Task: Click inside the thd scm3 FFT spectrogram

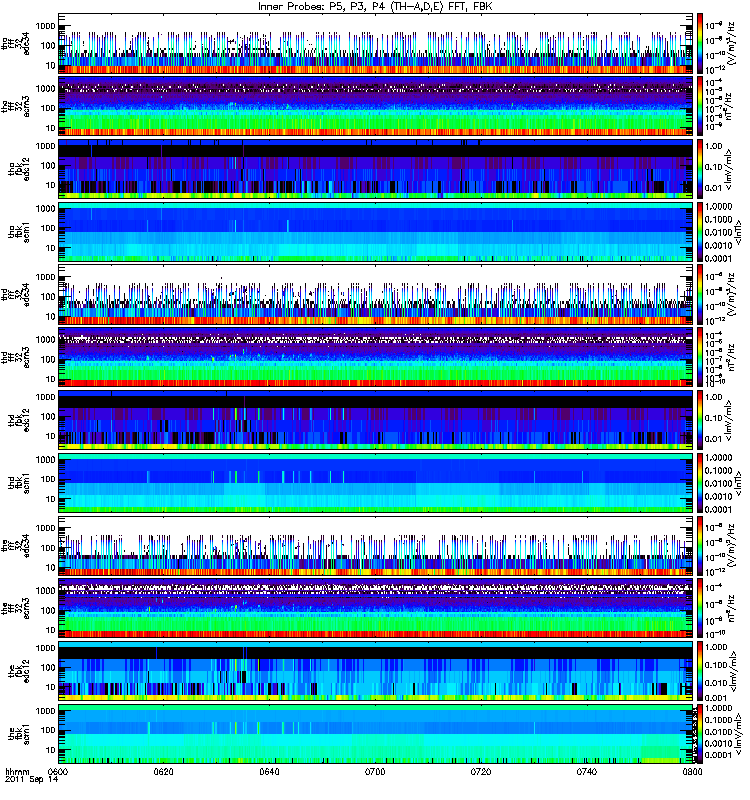Action: click(x=376, y=358)
